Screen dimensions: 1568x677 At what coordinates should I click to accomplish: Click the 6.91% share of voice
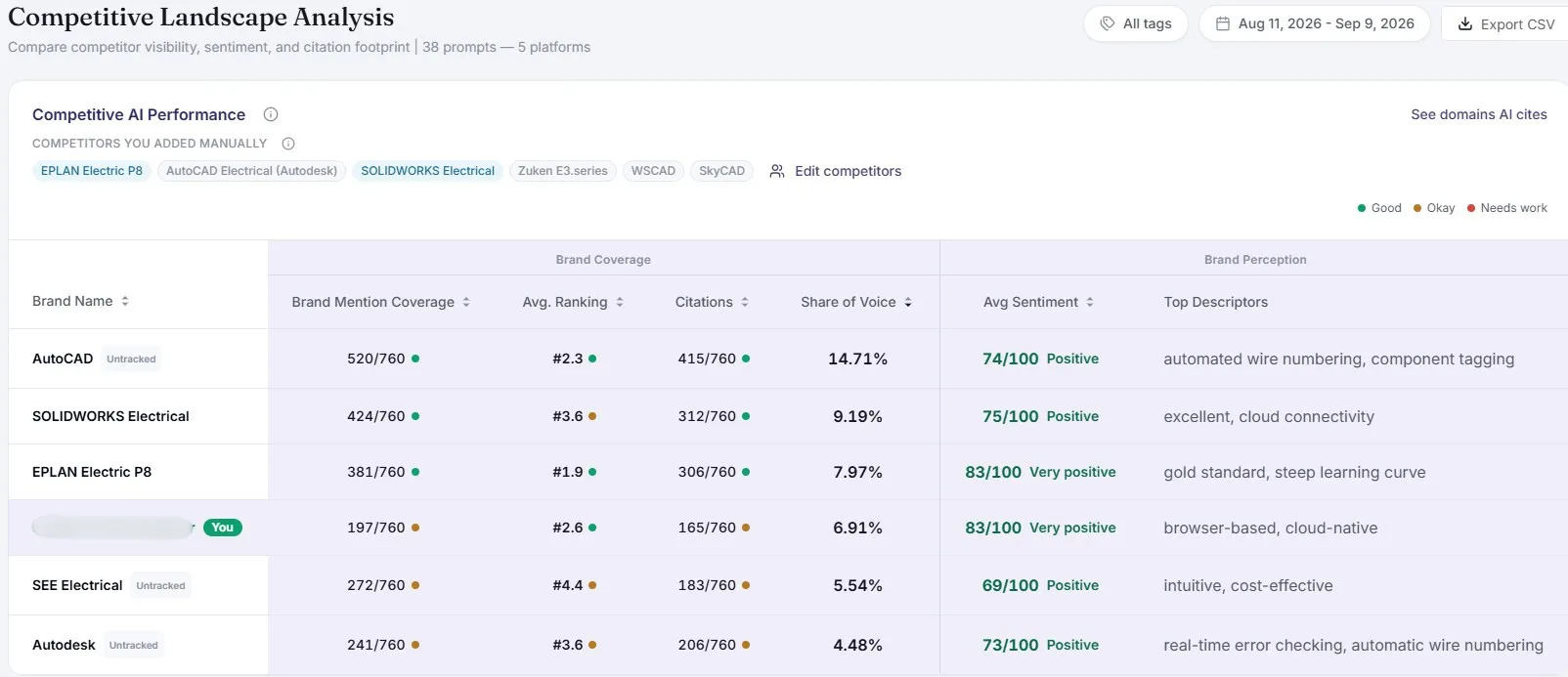click(x=857, y=528)
